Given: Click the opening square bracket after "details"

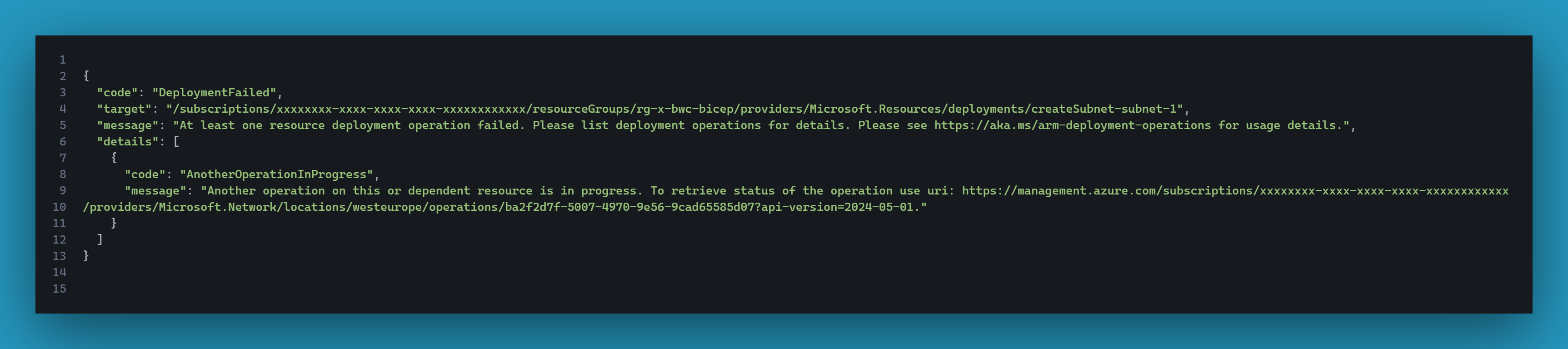Looking at the screenshot, I should 176,142.
